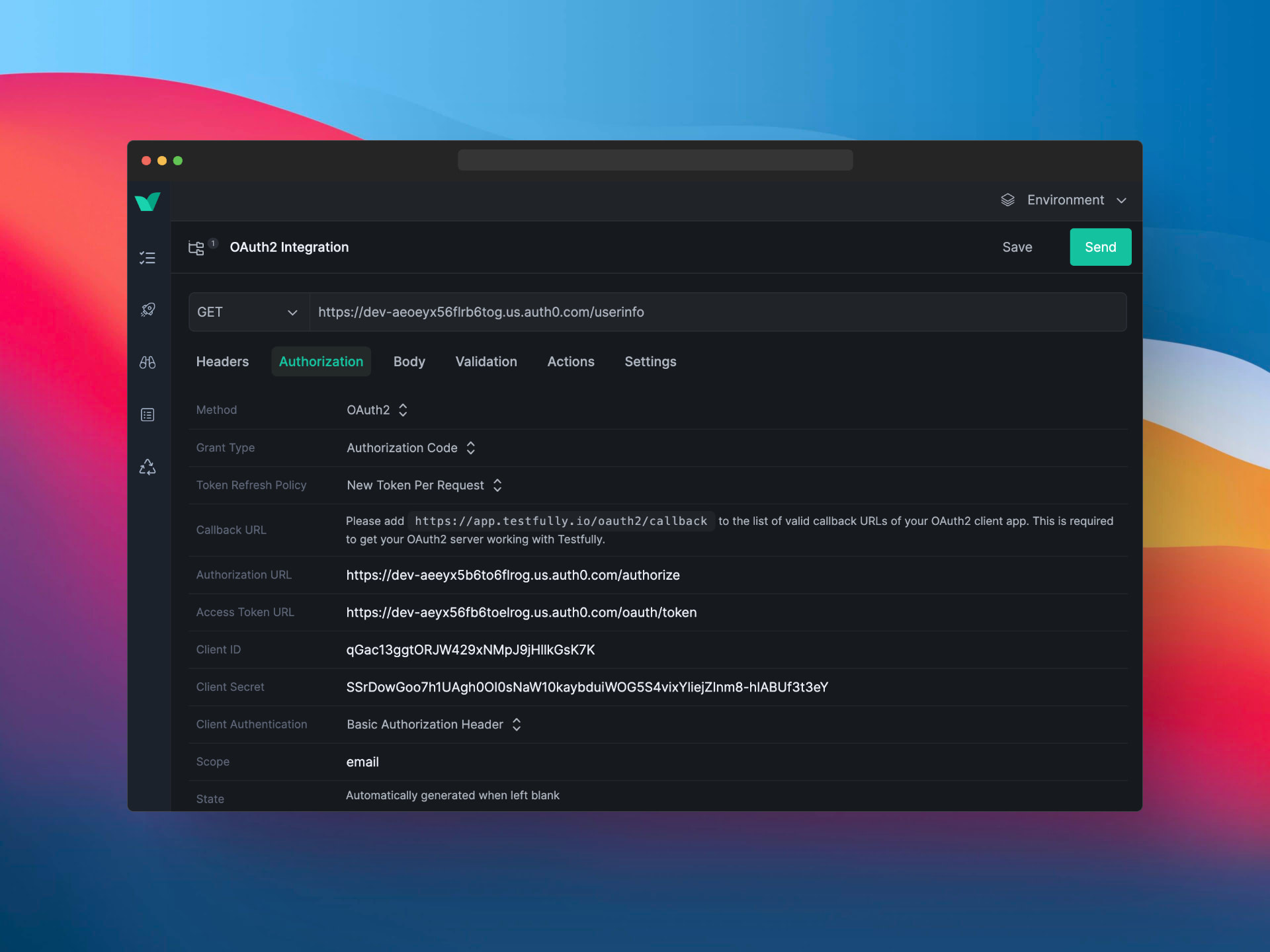
Task: Change the Method OAuth2 selector
Action: coord(377,410)
